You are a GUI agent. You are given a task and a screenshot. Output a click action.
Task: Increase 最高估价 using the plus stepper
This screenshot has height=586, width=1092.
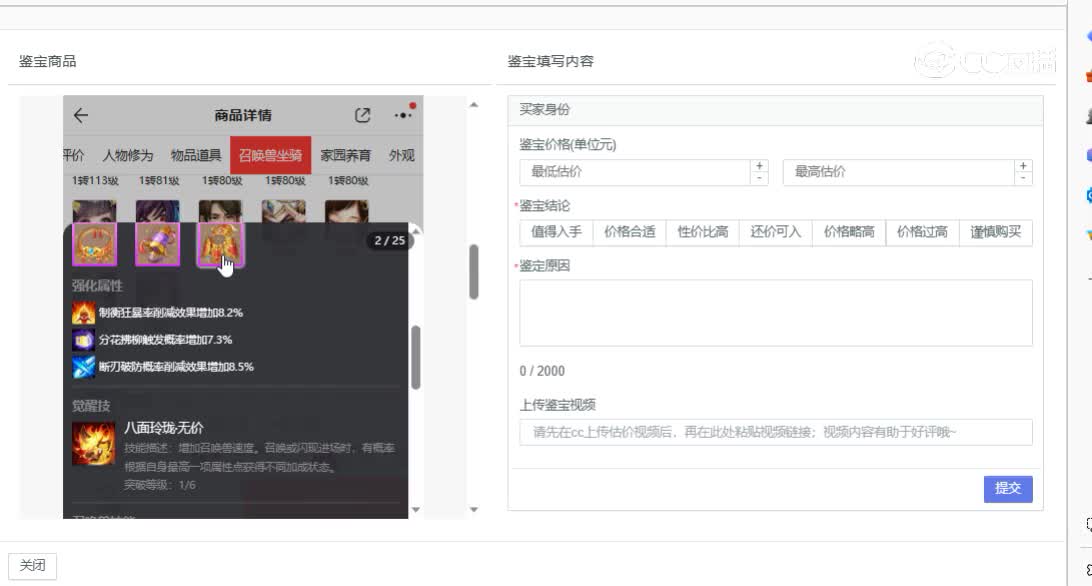click(x=1023, y=166)
